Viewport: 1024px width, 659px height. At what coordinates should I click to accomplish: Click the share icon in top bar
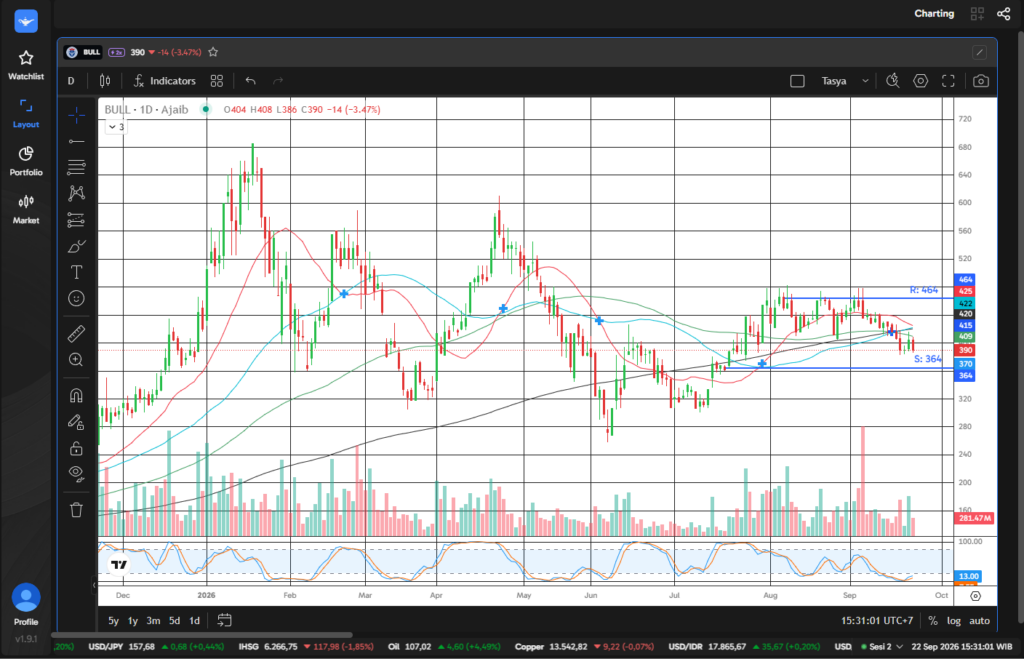[1004, 14]
